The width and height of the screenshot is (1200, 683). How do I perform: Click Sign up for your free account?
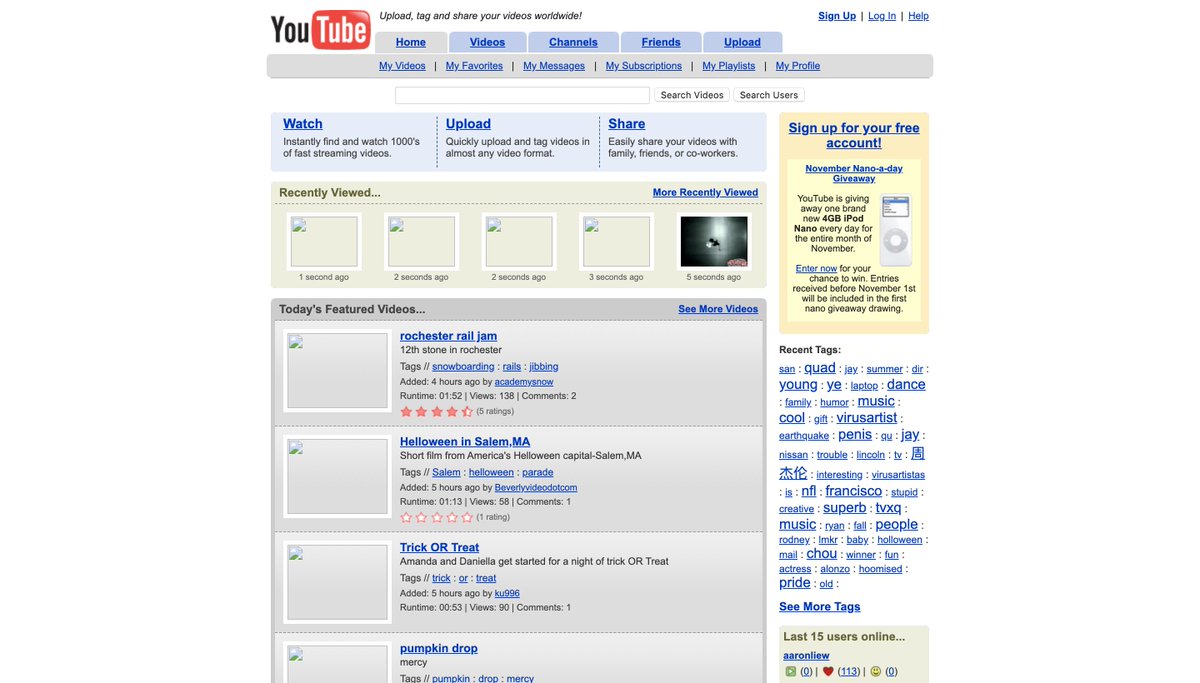point(854,135)
